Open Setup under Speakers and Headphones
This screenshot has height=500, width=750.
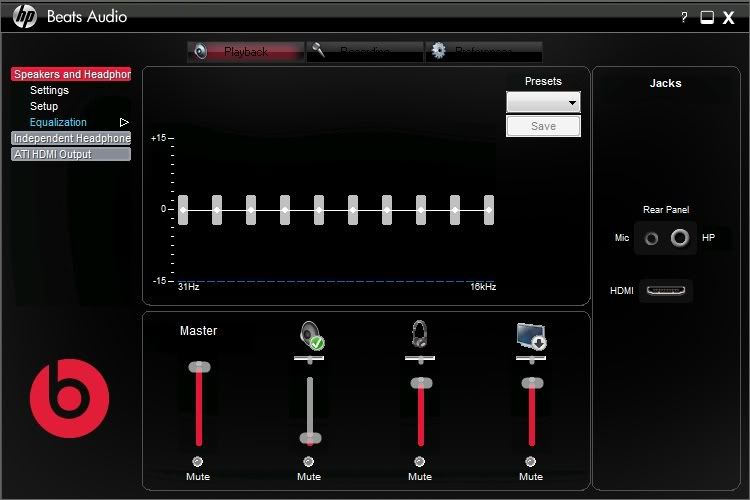(x=44, y=106)
